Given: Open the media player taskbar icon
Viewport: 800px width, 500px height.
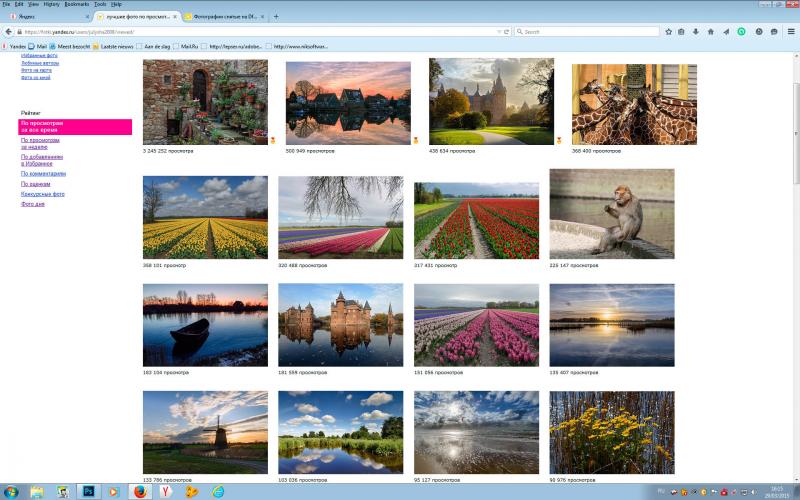Looking at the screenshot, I should [x=113, y=492].
